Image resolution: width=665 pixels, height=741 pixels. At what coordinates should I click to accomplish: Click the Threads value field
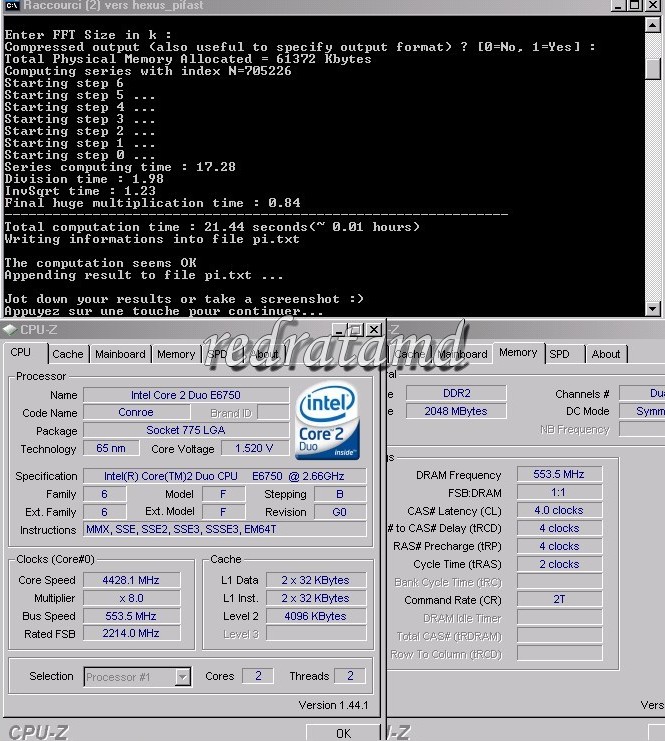(x=350, y=676)
